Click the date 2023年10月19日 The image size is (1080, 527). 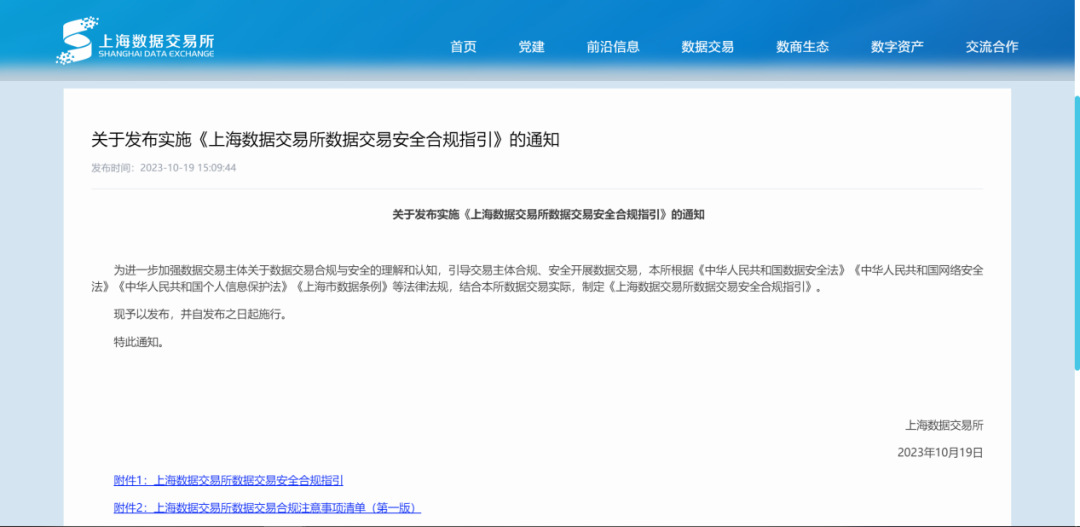[x=940, y=453]
